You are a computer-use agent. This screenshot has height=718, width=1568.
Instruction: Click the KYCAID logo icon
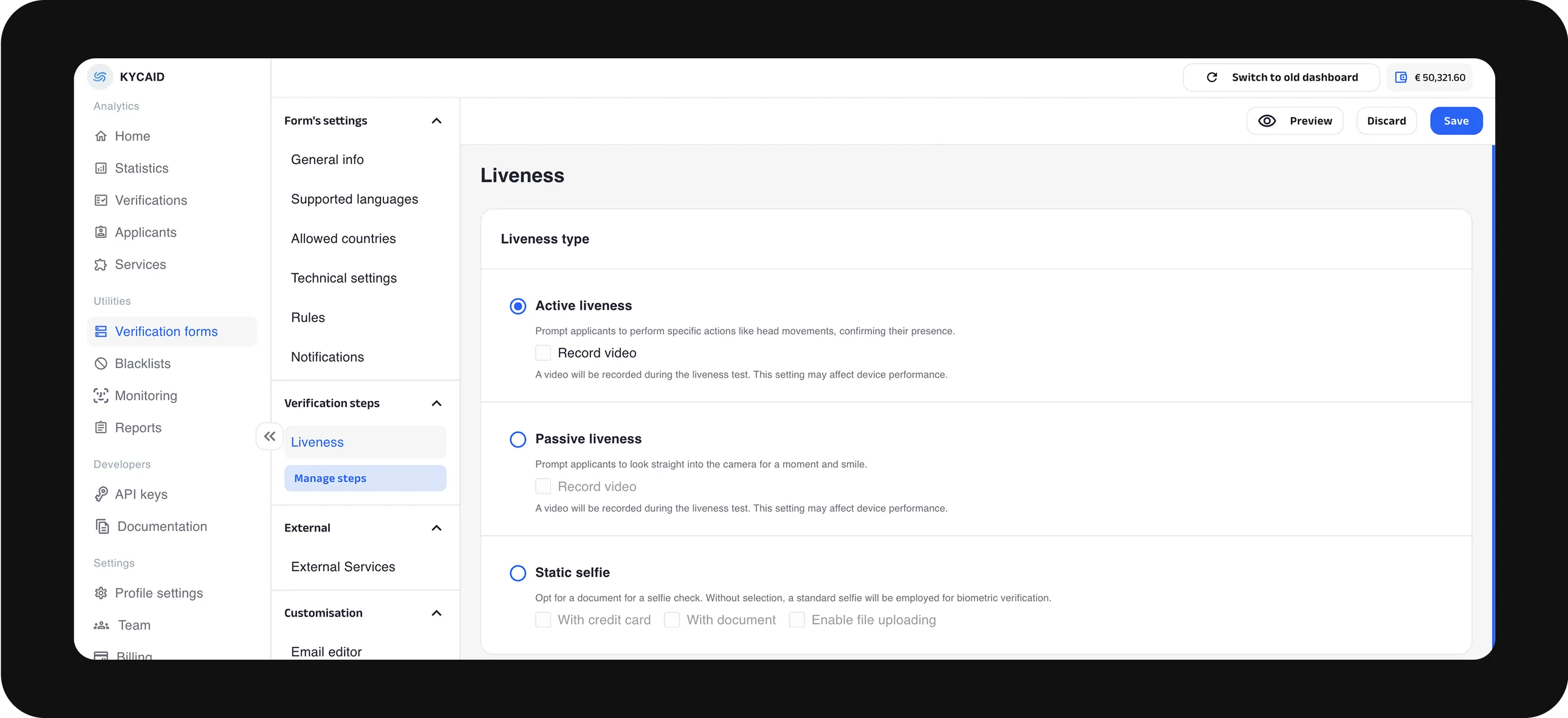coord(100,77)
